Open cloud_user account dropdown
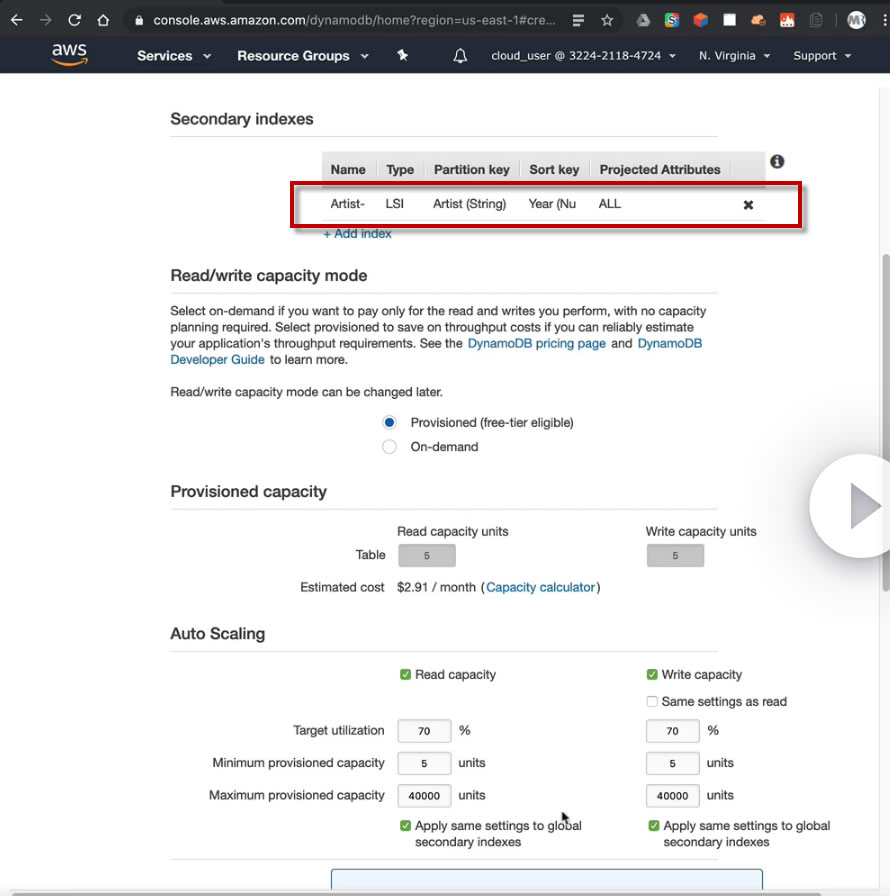890x896 pixels. [583, 56]
